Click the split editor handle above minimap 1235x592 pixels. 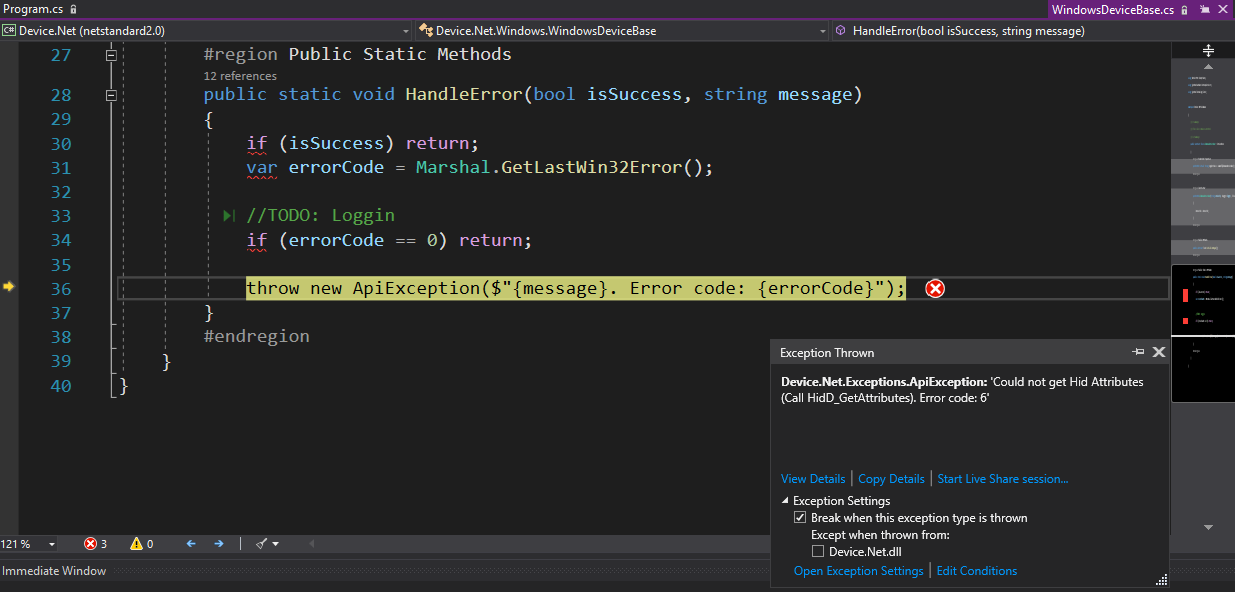[1208, 50]
